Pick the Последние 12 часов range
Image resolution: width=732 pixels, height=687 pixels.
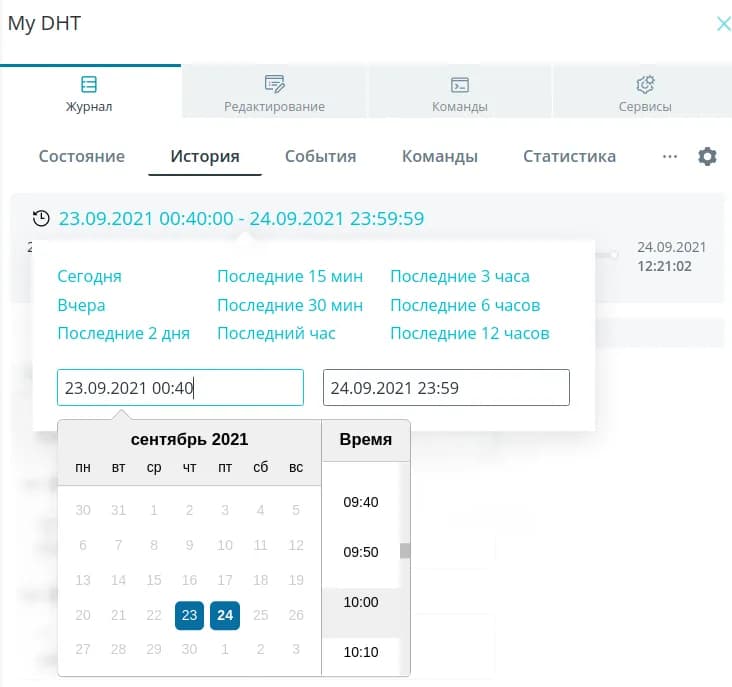click(x=469, y=333)
